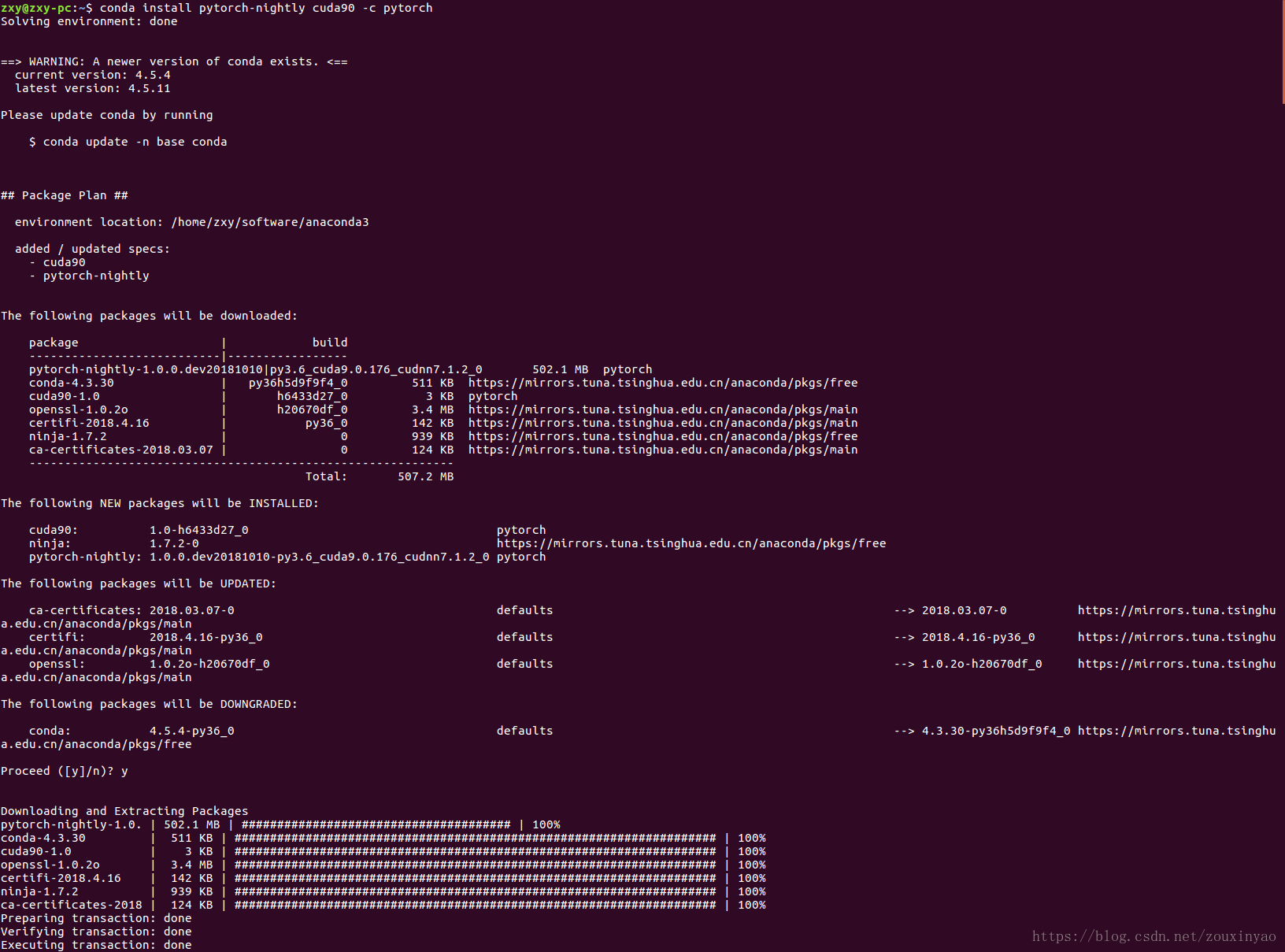Click the '## Package Plan ##' heading
Image resolution: width=1285 pixels, height=952 pixels.
(65, 195)
